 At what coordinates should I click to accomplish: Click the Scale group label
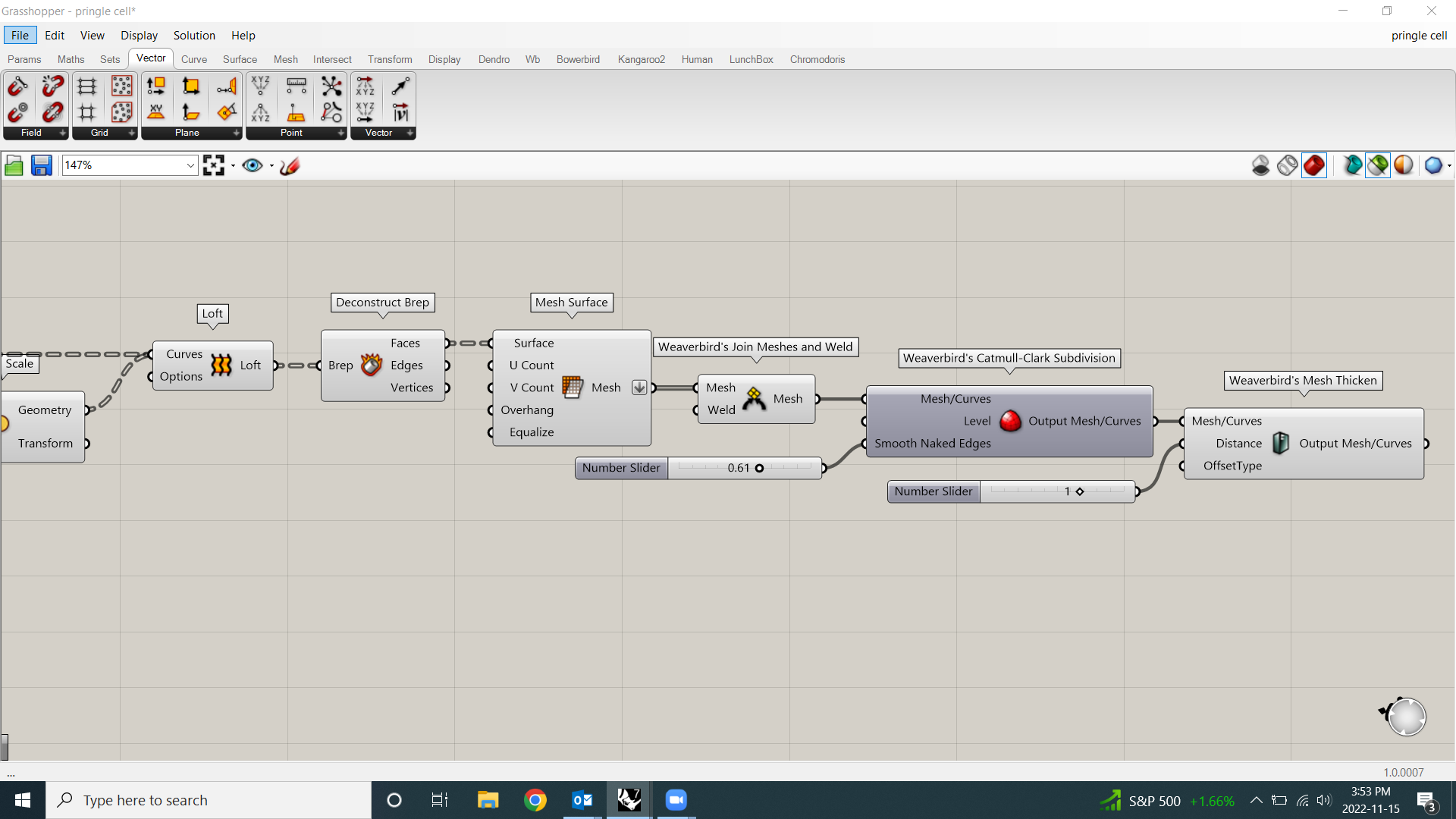click(20, 364)
